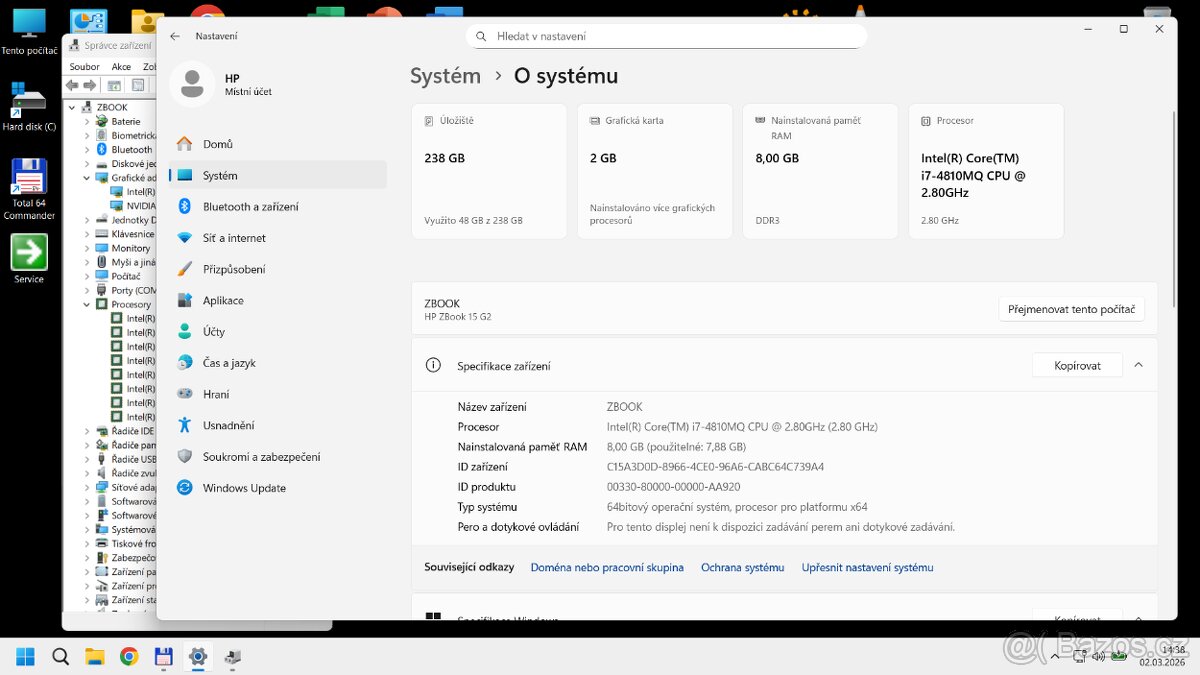Image resolution: width=1200 pixels, height=675 pixels.
Task: Click ID produktu value 00330-80000-00000-AA920
Action: click(x=673, y=487)
